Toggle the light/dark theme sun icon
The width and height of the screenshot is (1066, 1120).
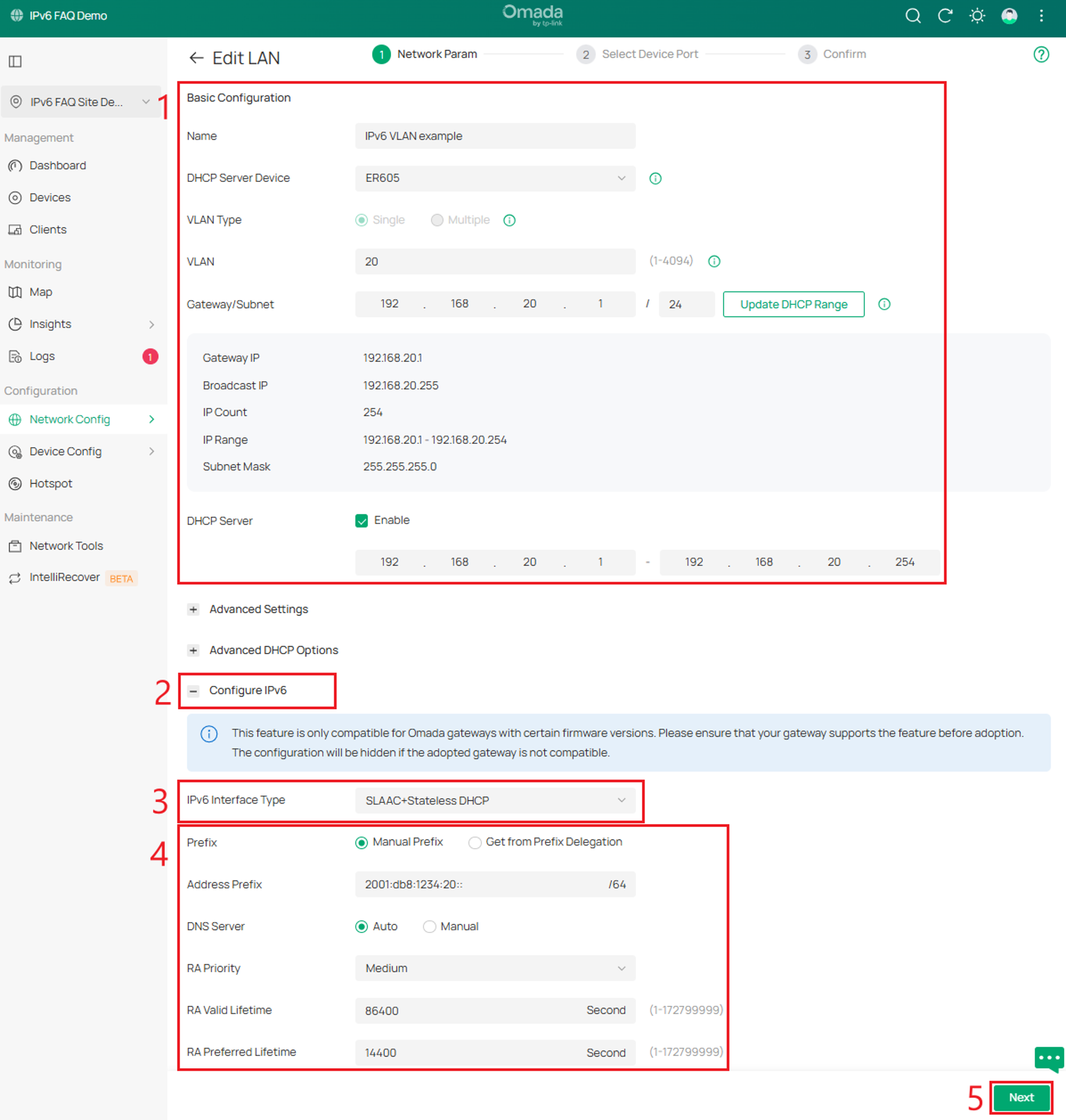[x=977, y=16]
